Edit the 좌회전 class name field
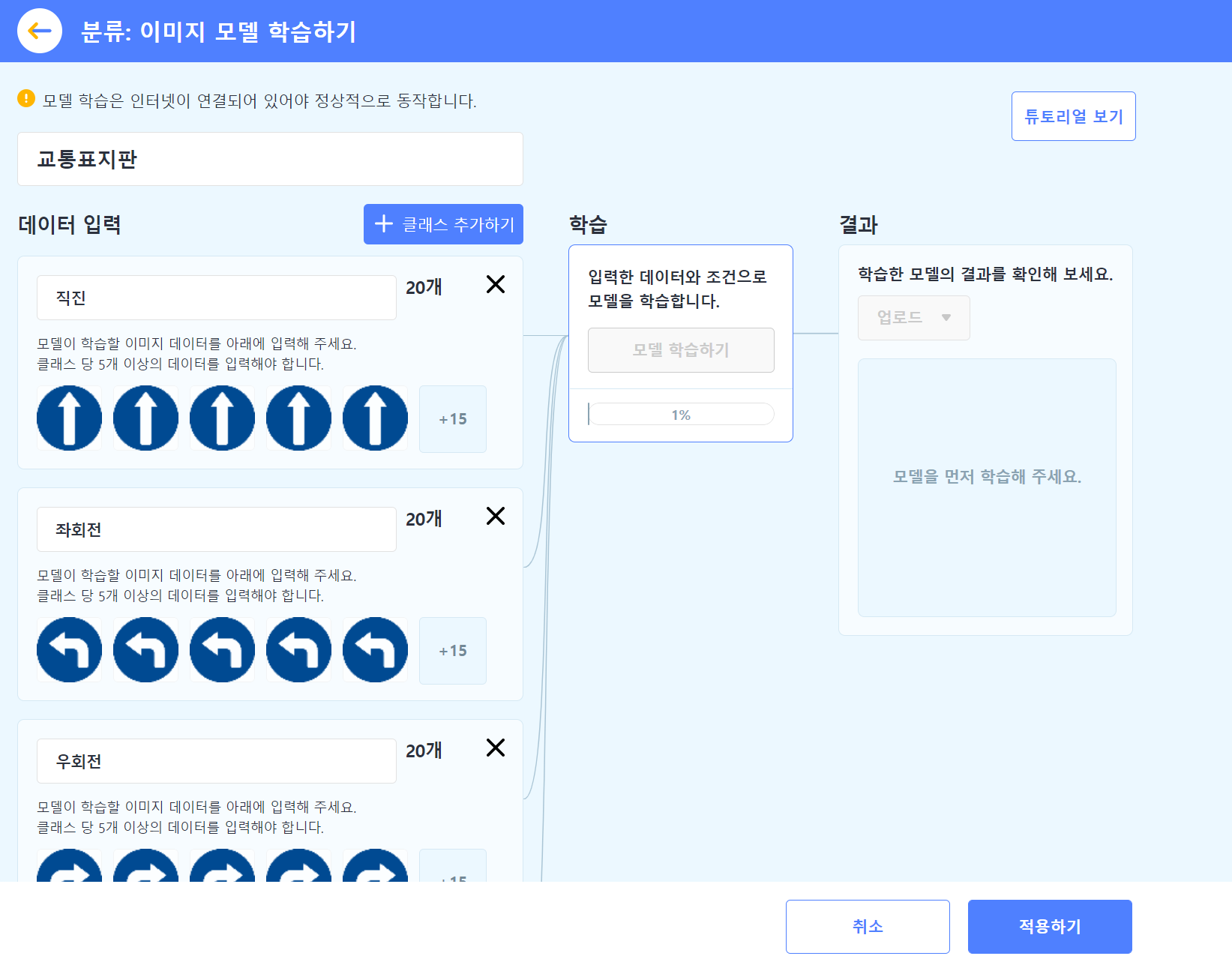Viewport: 1232px width, 965px height. click(217, 529)
